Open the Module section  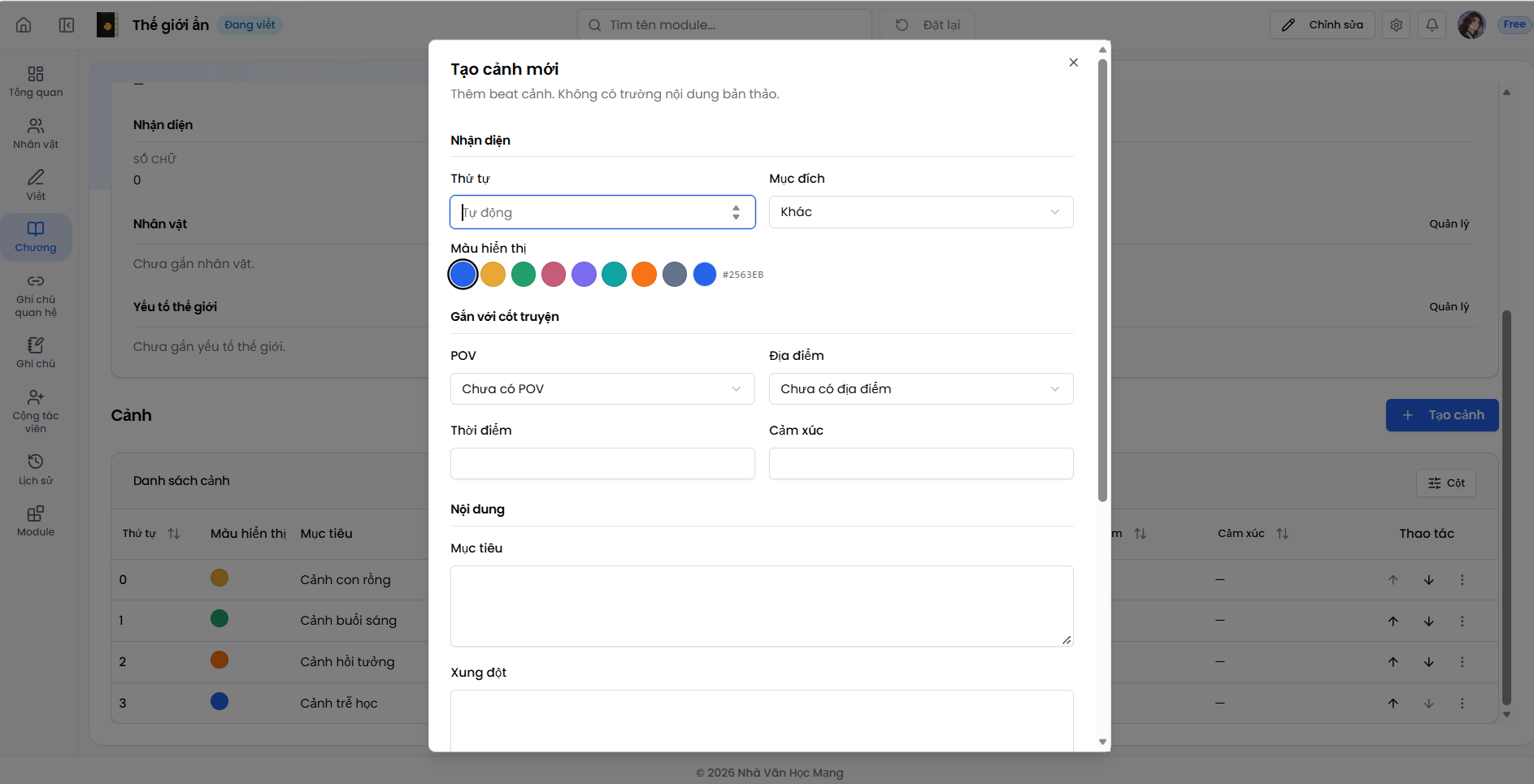coord(36,522)
